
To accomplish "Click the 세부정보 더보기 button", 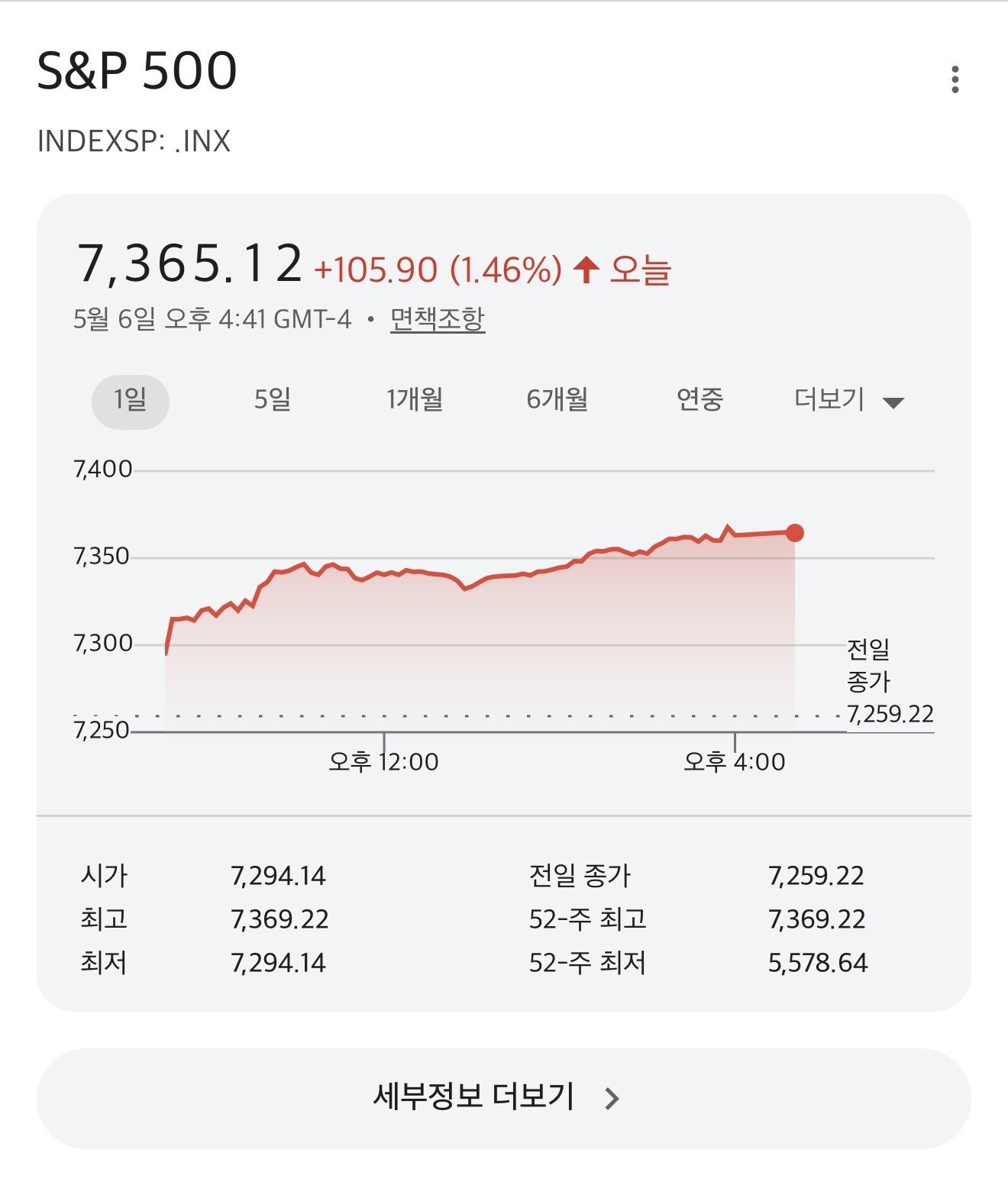I will pos(504,1098).
